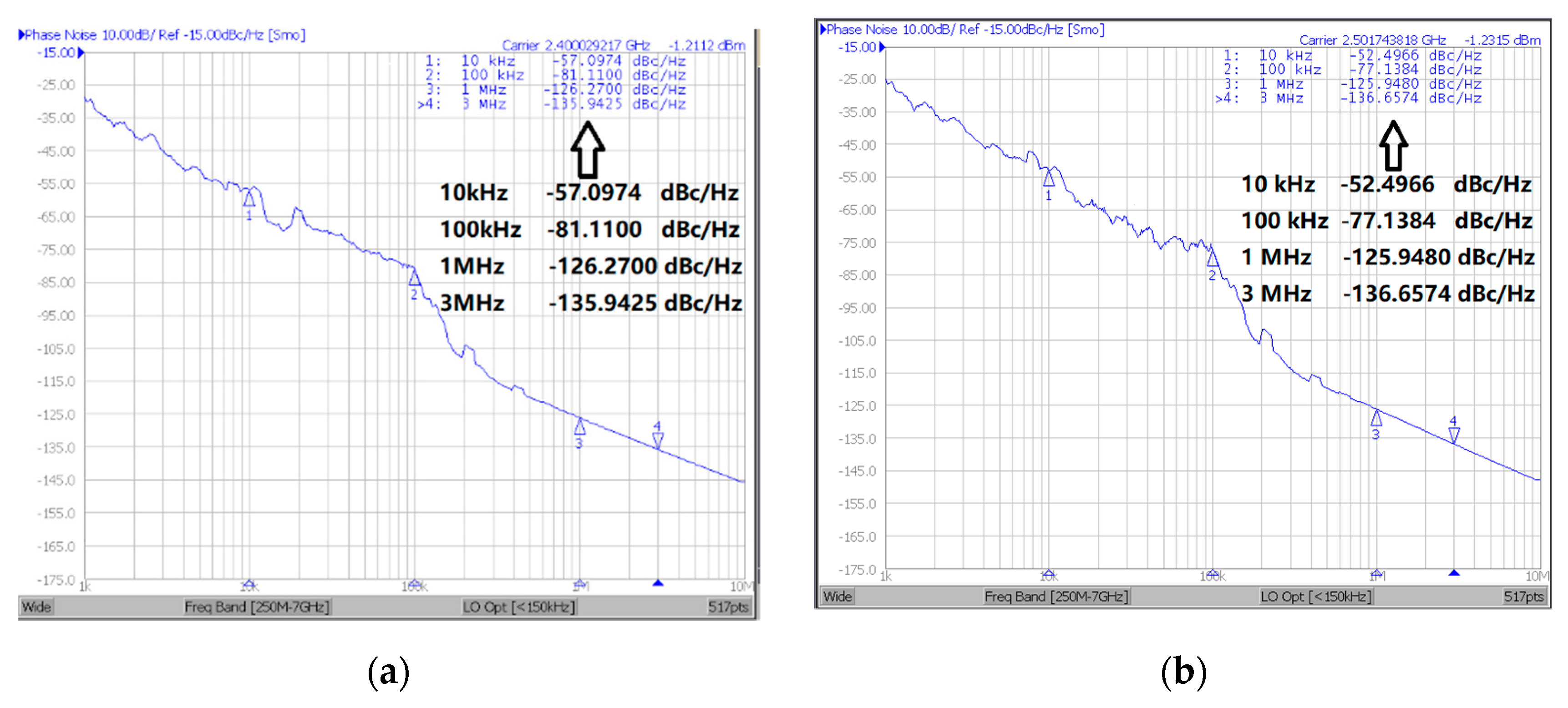Click marker 2 triangle on right plot
This screenshot has height=708, width=1568.
[1213, 260]
